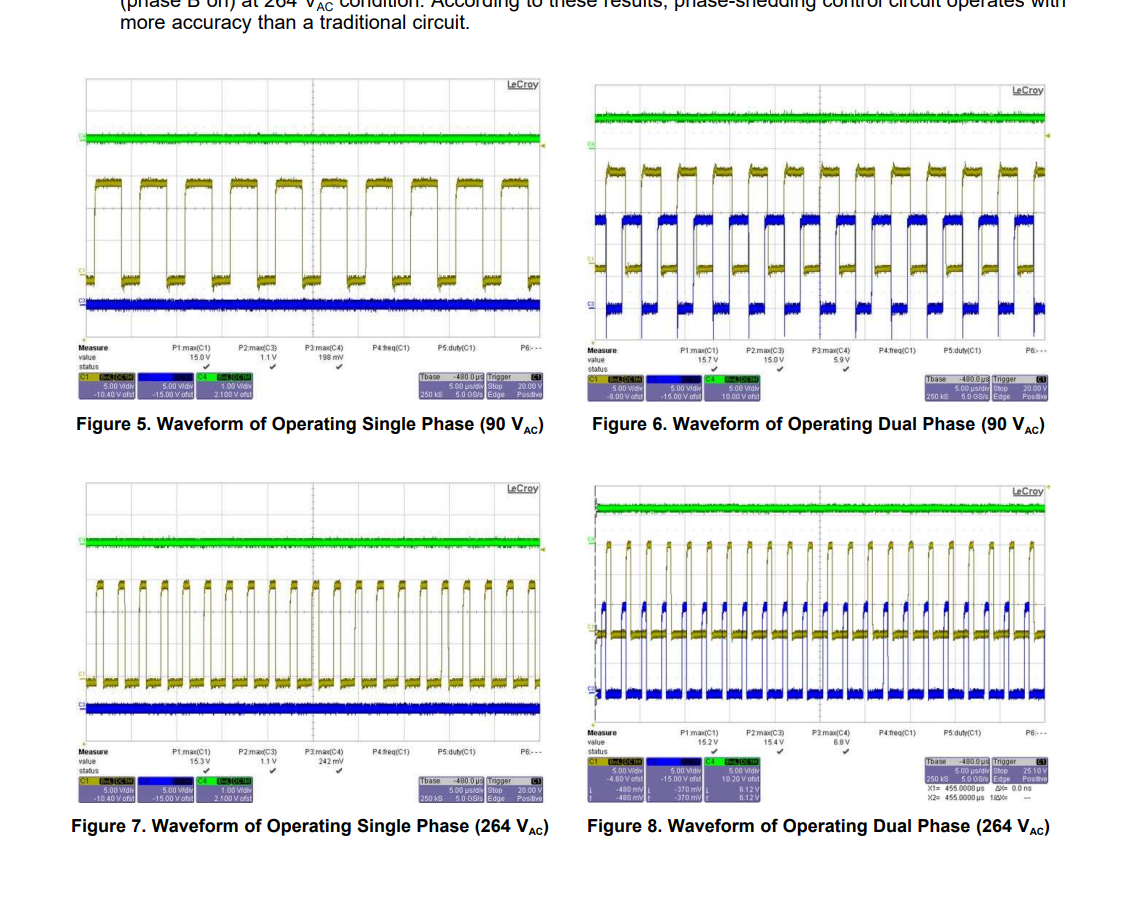This screenshot has width=1122, height=910.
Task: Click caption "Figure 6. Waveform of Operating Dual Phase"
Action: click(819, 425)
